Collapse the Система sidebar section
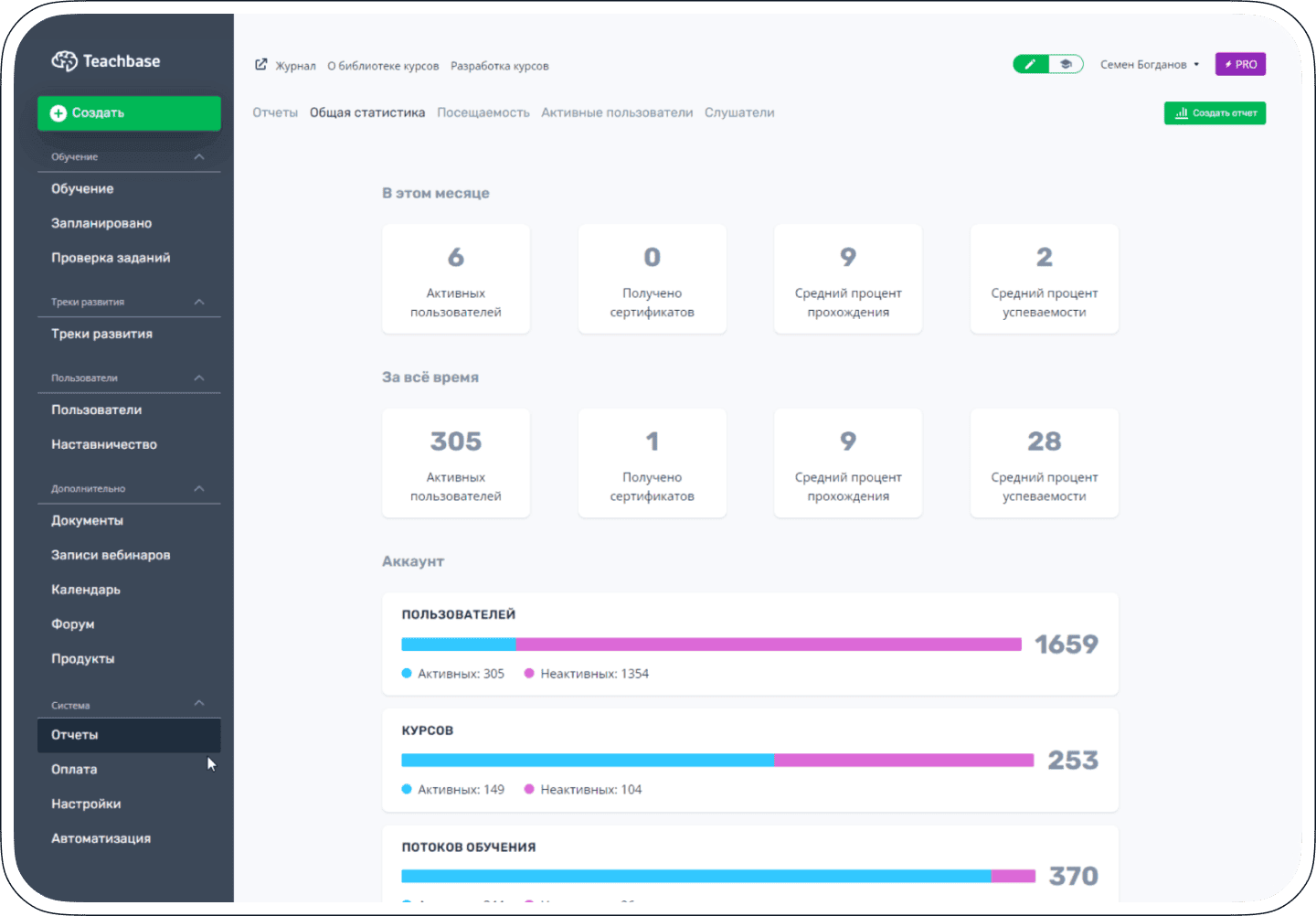This screenshot has height=916, width=1316. click(x=199, y=703)
